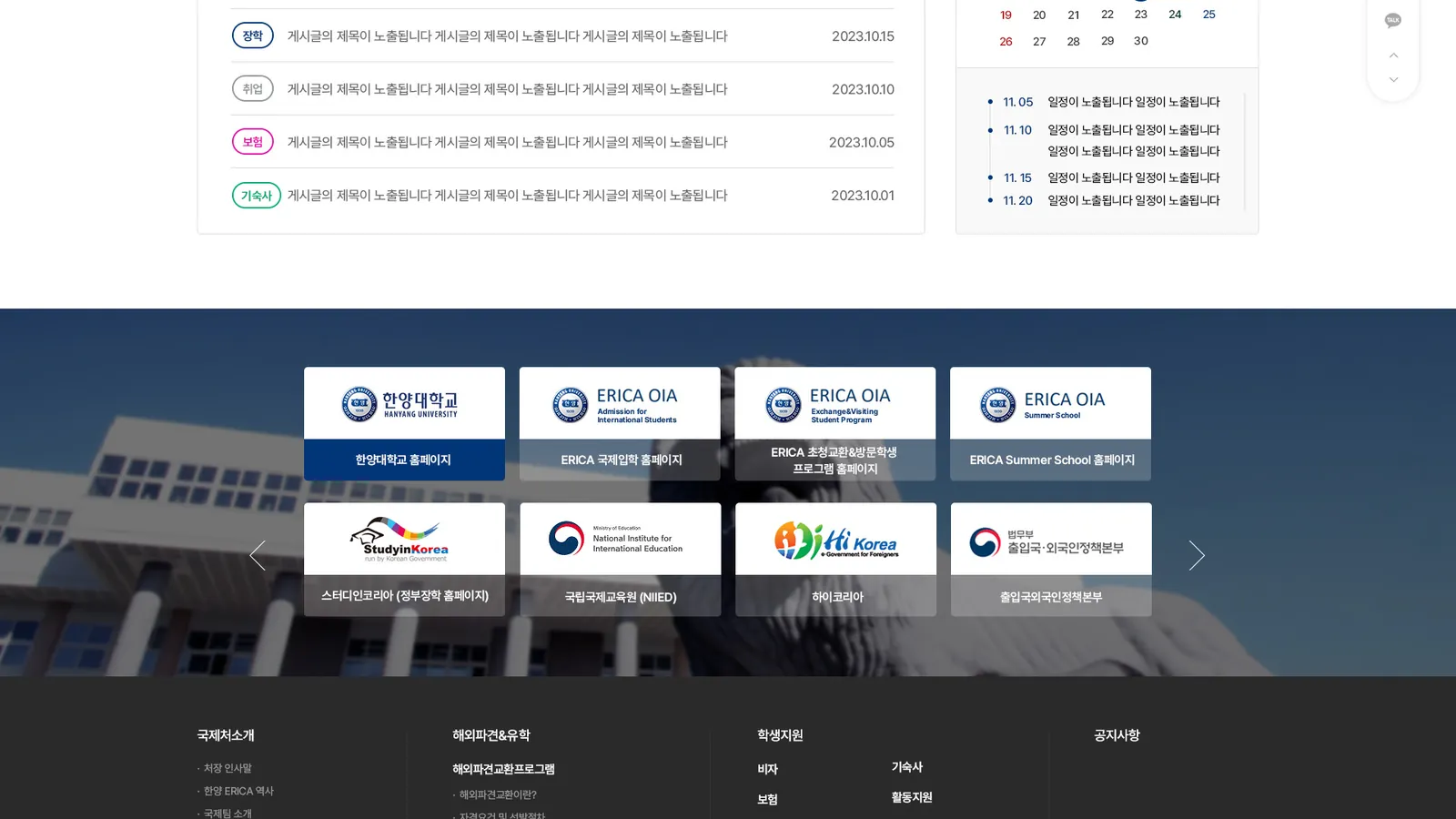Open the KakaoTalk chat icon
The height and width of the screenshot is (819, 1456).
click(1392, 20)
